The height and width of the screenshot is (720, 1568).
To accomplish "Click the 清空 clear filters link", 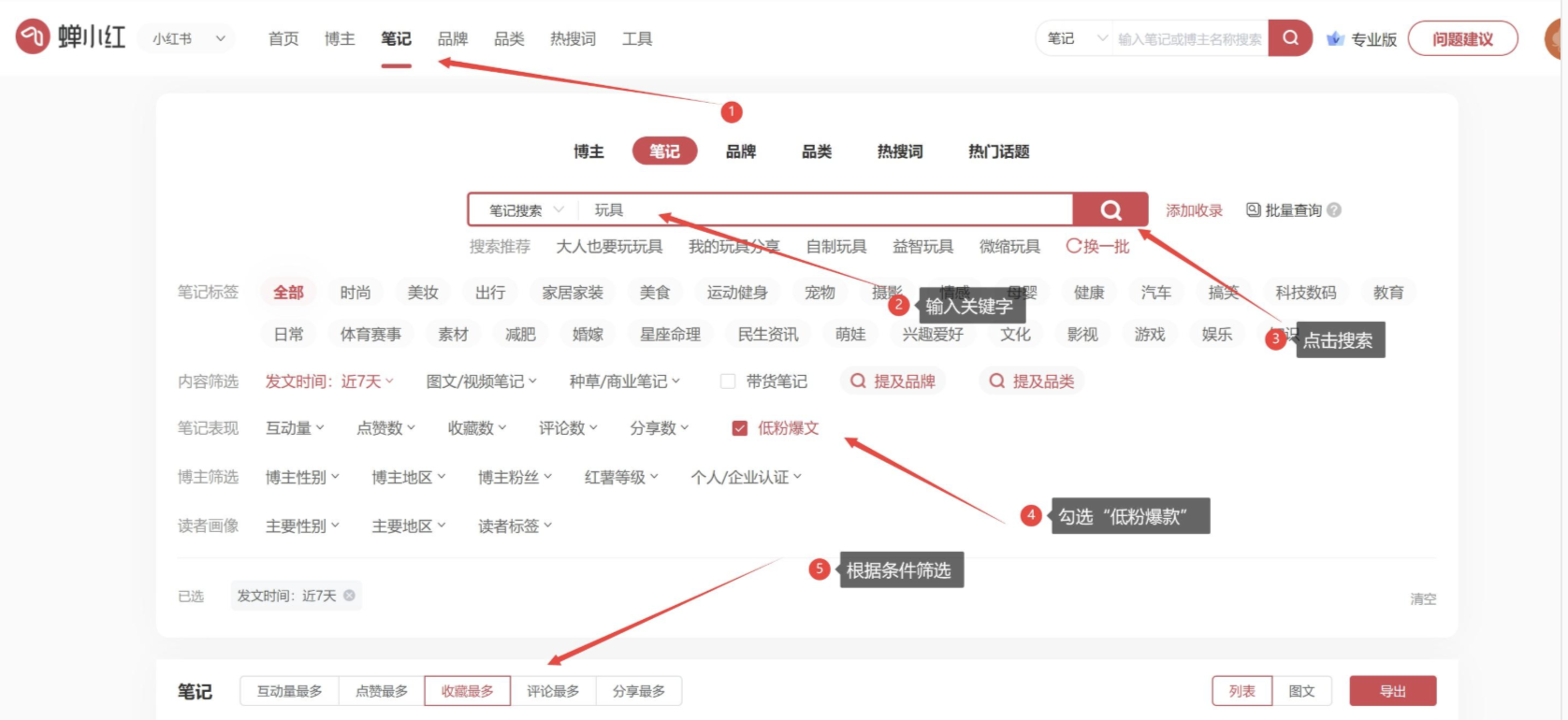I will pyautogui.click(x=1423, y=598).
